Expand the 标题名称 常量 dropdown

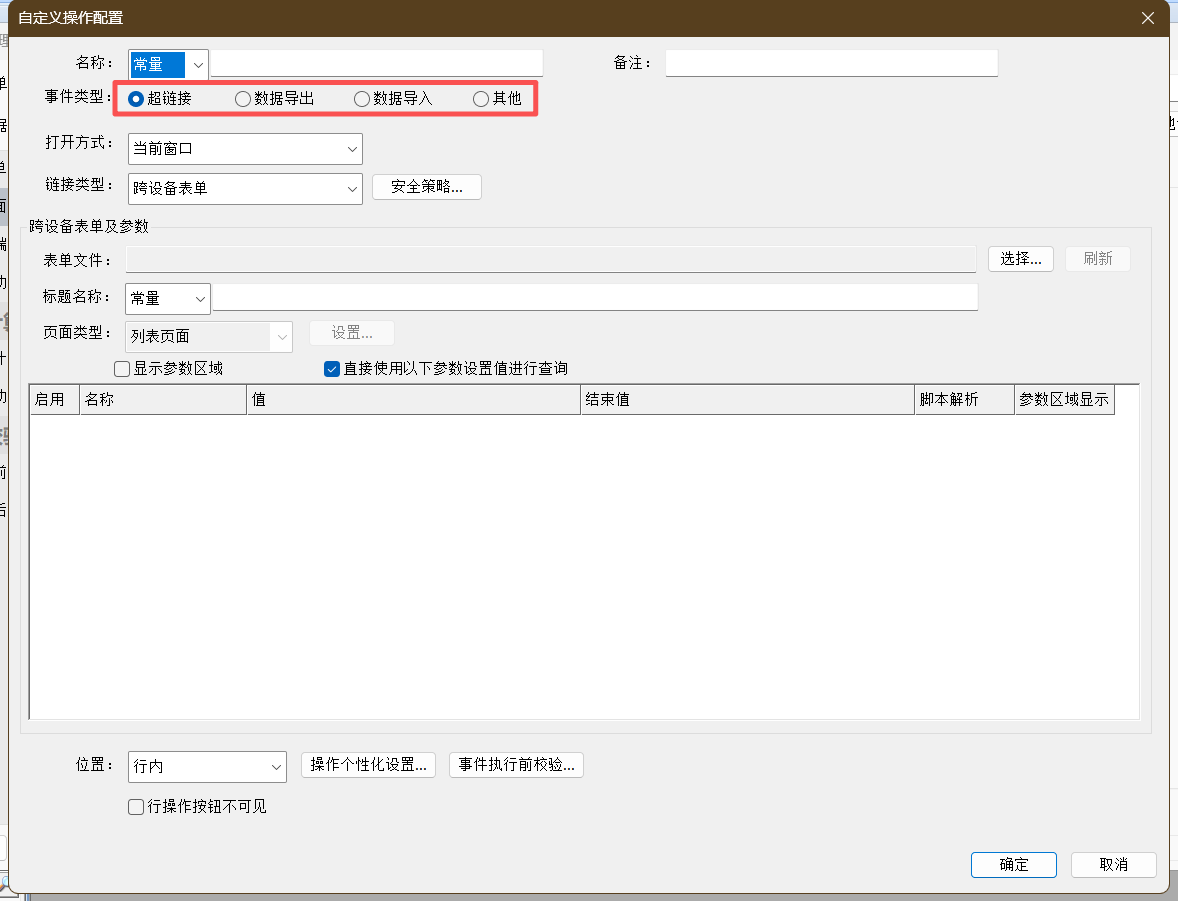click(200, 298)
